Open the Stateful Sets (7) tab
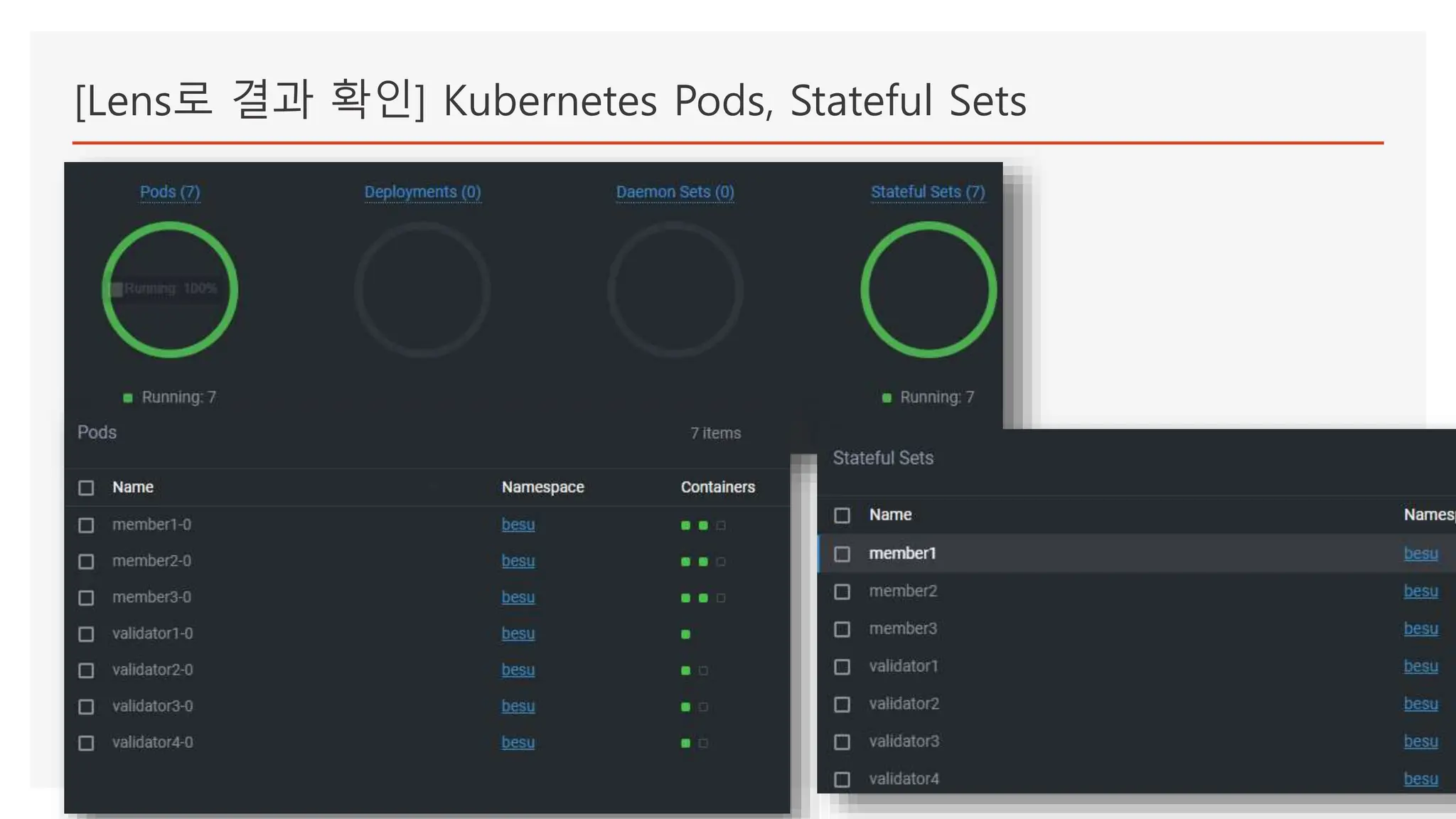1456x819 pixels. click(928, 192)
